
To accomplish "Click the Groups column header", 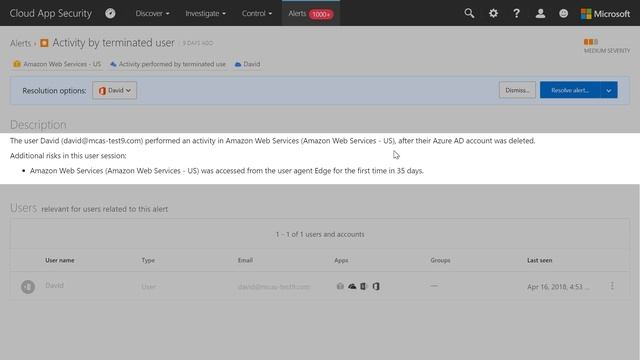I will click(440, 260).
